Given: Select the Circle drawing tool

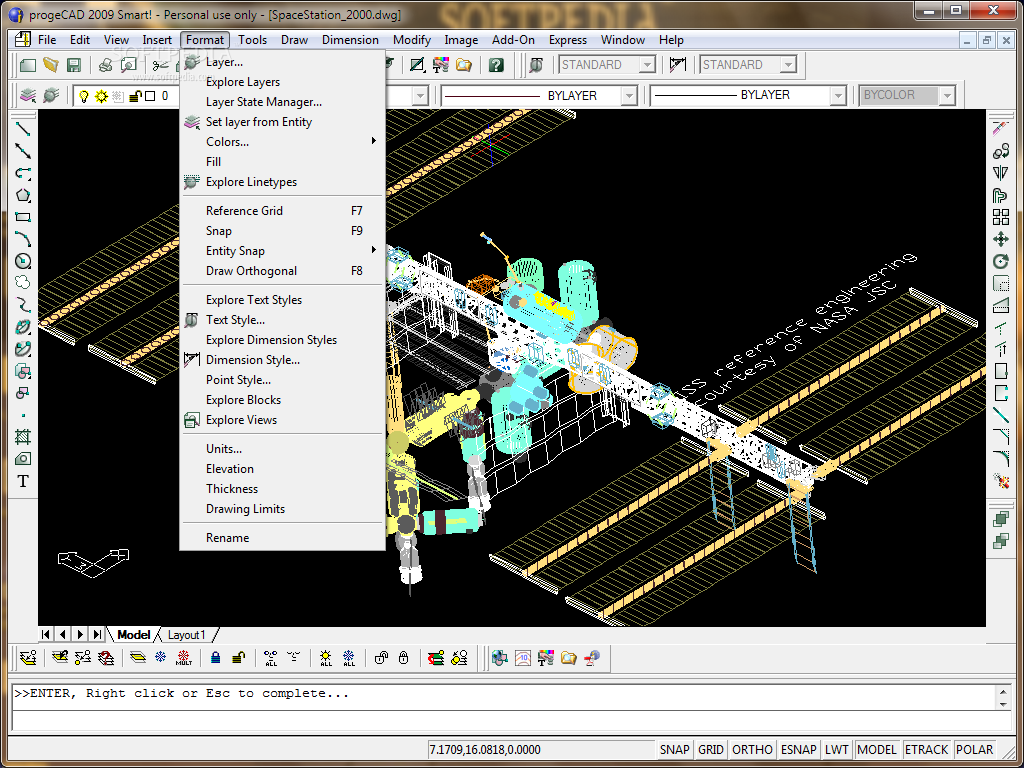Looking at the screenshot, I should (23, 261).
